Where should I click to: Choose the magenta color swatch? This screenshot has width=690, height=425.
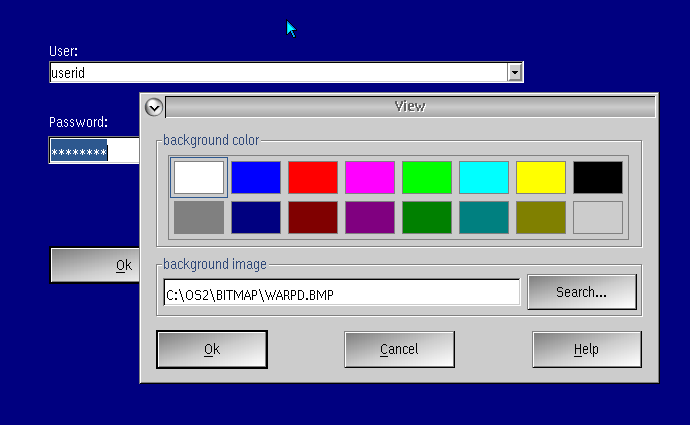[370, 177]
